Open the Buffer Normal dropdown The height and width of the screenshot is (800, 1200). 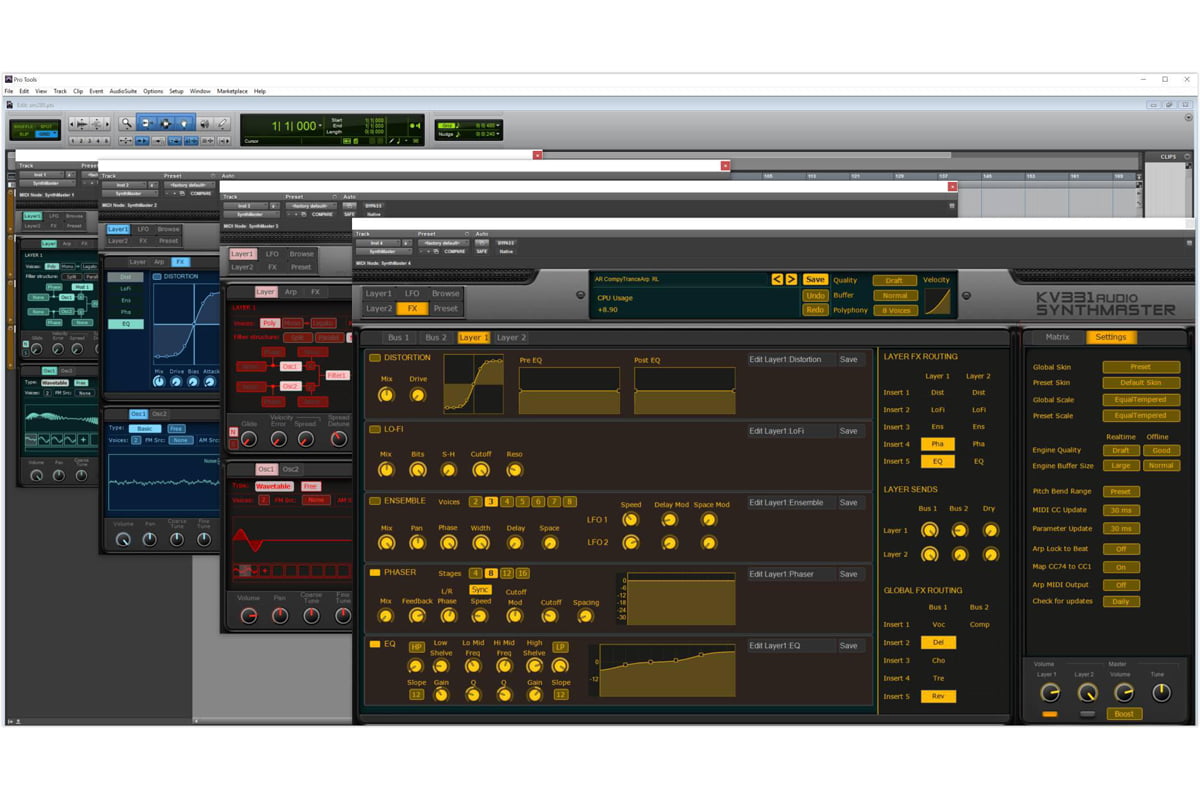[x=894, y=295]
